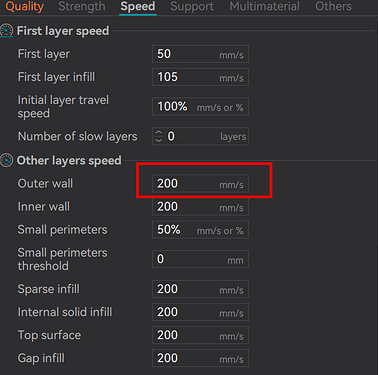Switch to the Quality tab
Viewport: 378px width, 375px height.
[25, 6]
